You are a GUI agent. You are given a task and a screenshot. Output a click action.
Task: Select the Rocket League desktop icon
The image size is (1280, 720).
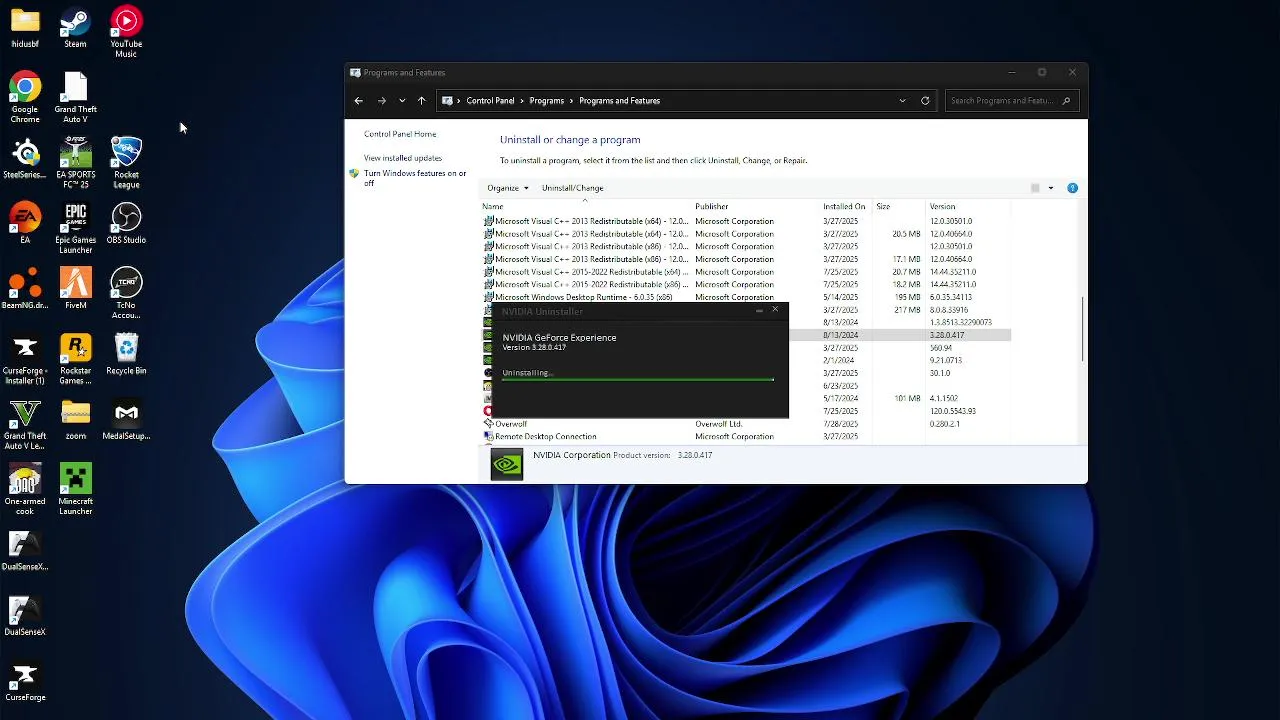point(126,164)
